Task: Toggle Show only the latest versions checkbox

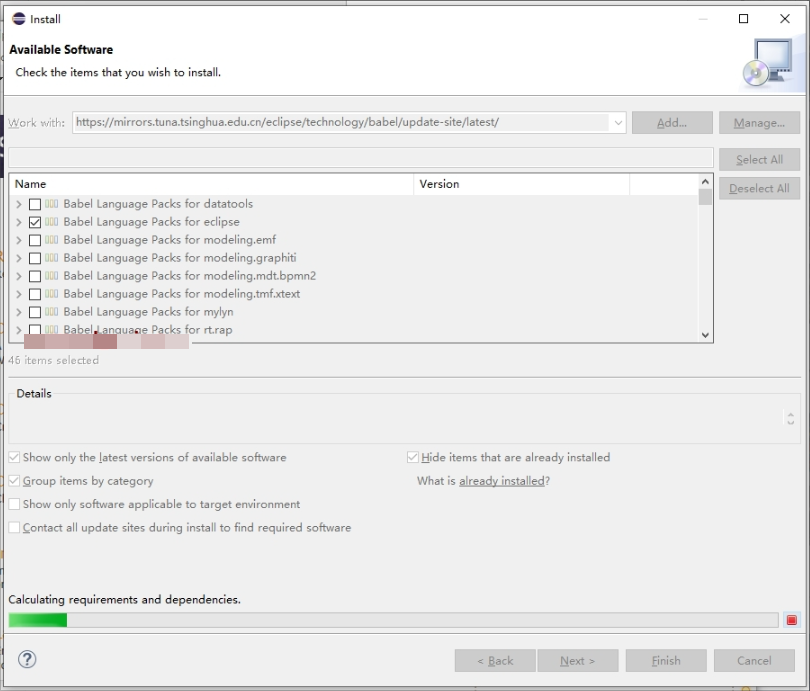Action: [x=14, y=458]
